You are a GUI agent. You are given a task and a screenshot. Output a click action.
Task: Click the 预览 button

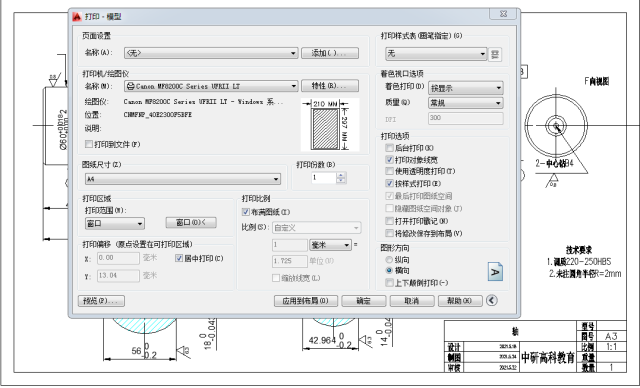click(101, 301)
